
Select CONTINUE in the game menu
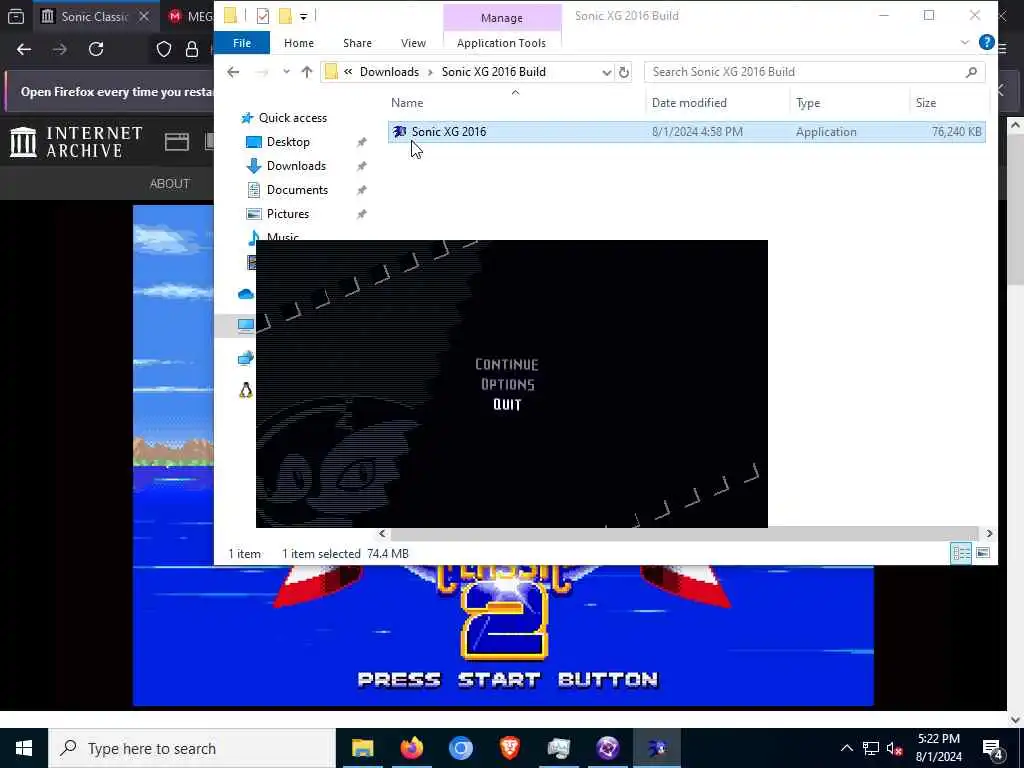pos(507,364)
